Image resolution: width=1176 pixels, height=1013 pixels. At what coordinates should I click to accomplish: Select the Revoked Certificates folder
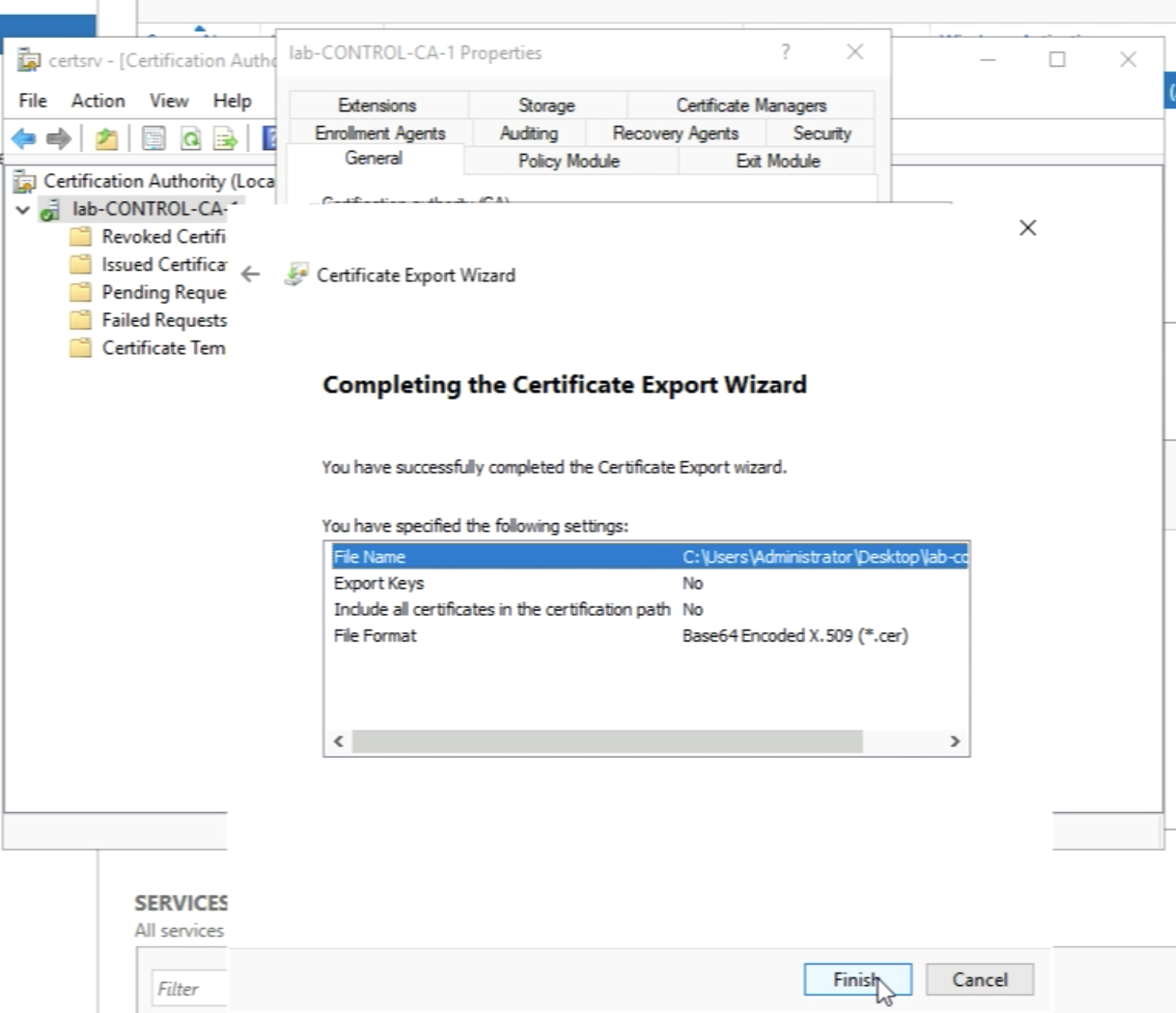tap(163, 237)
